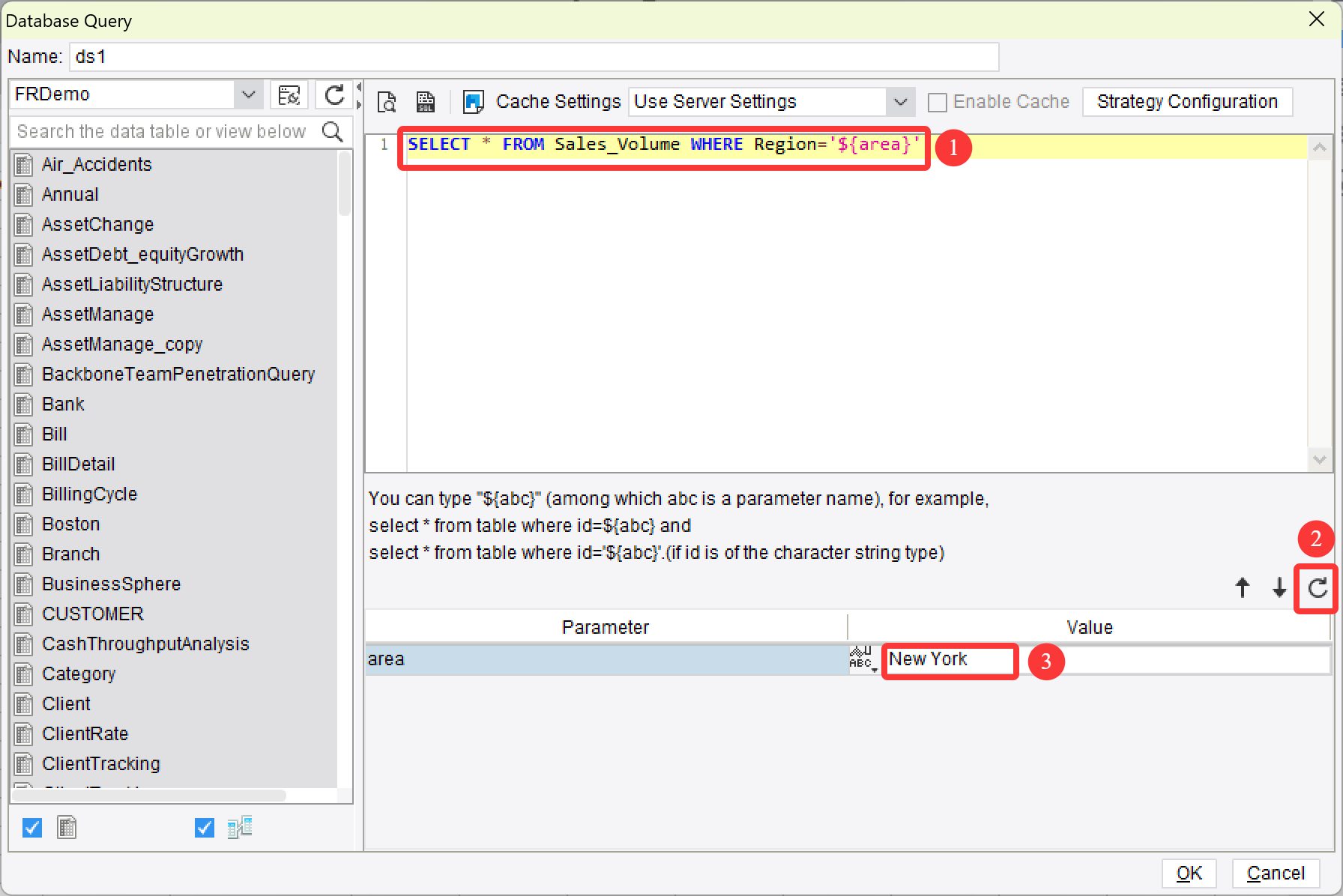Select the SQL file export icon in the toolbar

426,101
